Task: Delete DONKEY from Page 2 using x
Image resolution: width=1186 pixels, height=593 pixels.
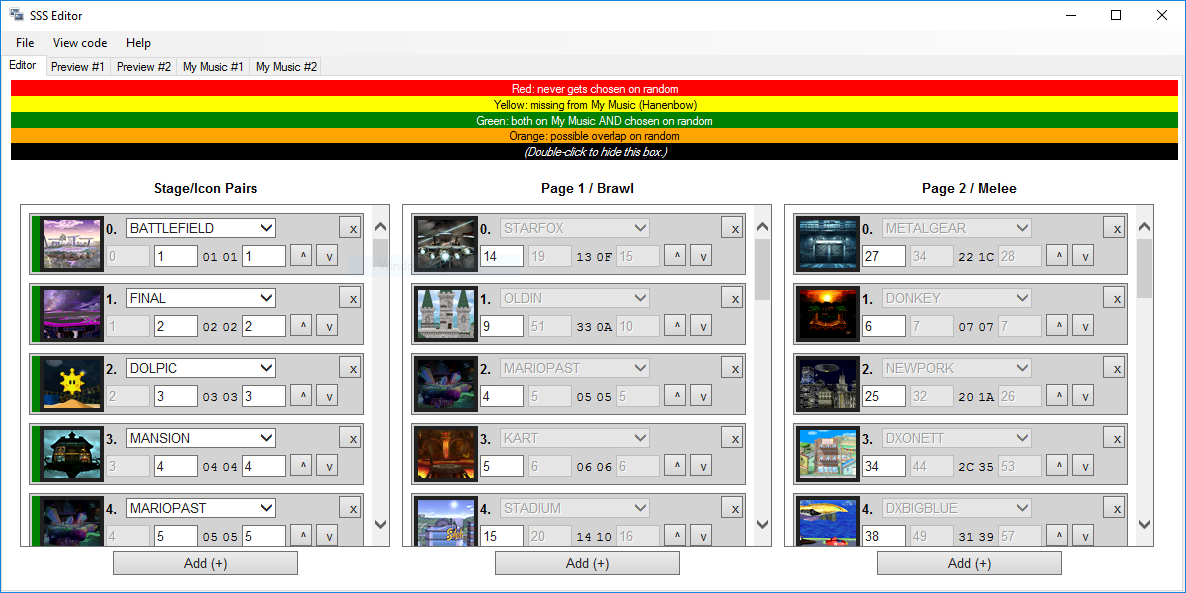Action: tap(1113, 298)
